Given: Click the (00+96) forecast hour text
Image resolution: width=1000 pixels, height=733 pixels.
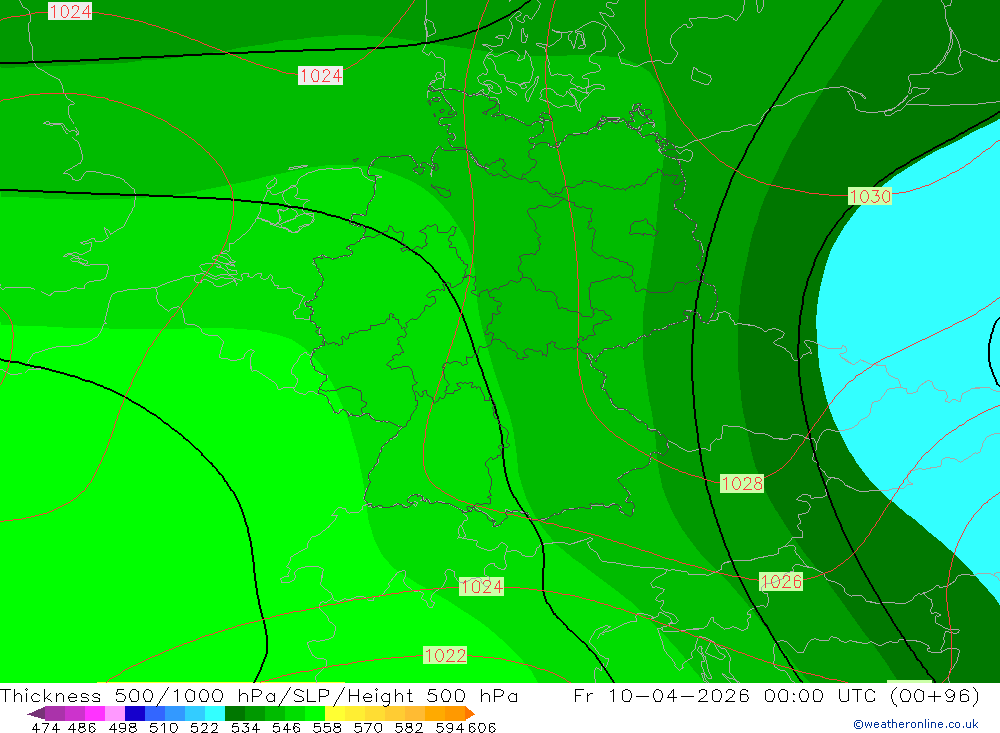Looking at the screenshot, I should click(934, 695).
